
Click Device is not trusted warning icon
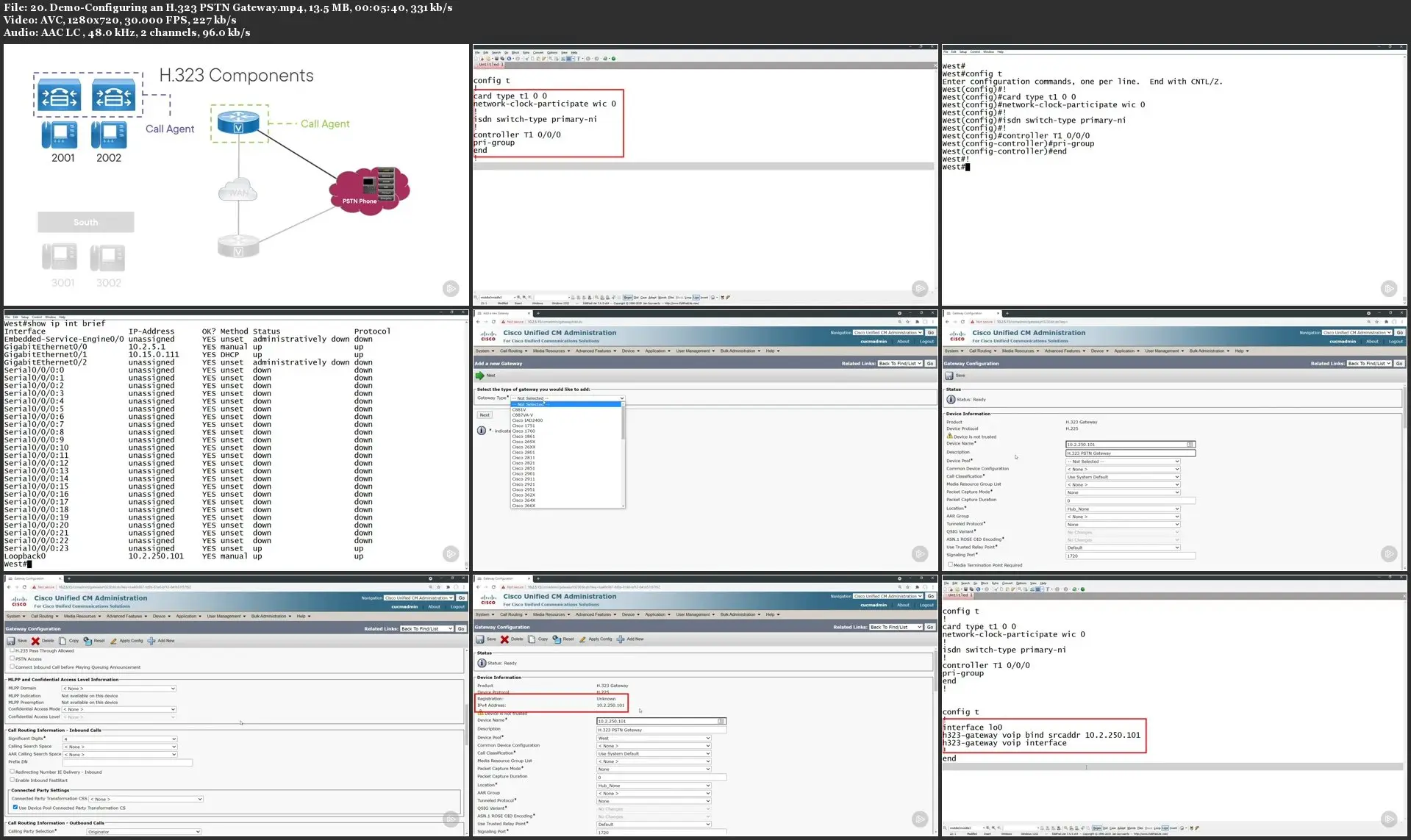(949, 436)
